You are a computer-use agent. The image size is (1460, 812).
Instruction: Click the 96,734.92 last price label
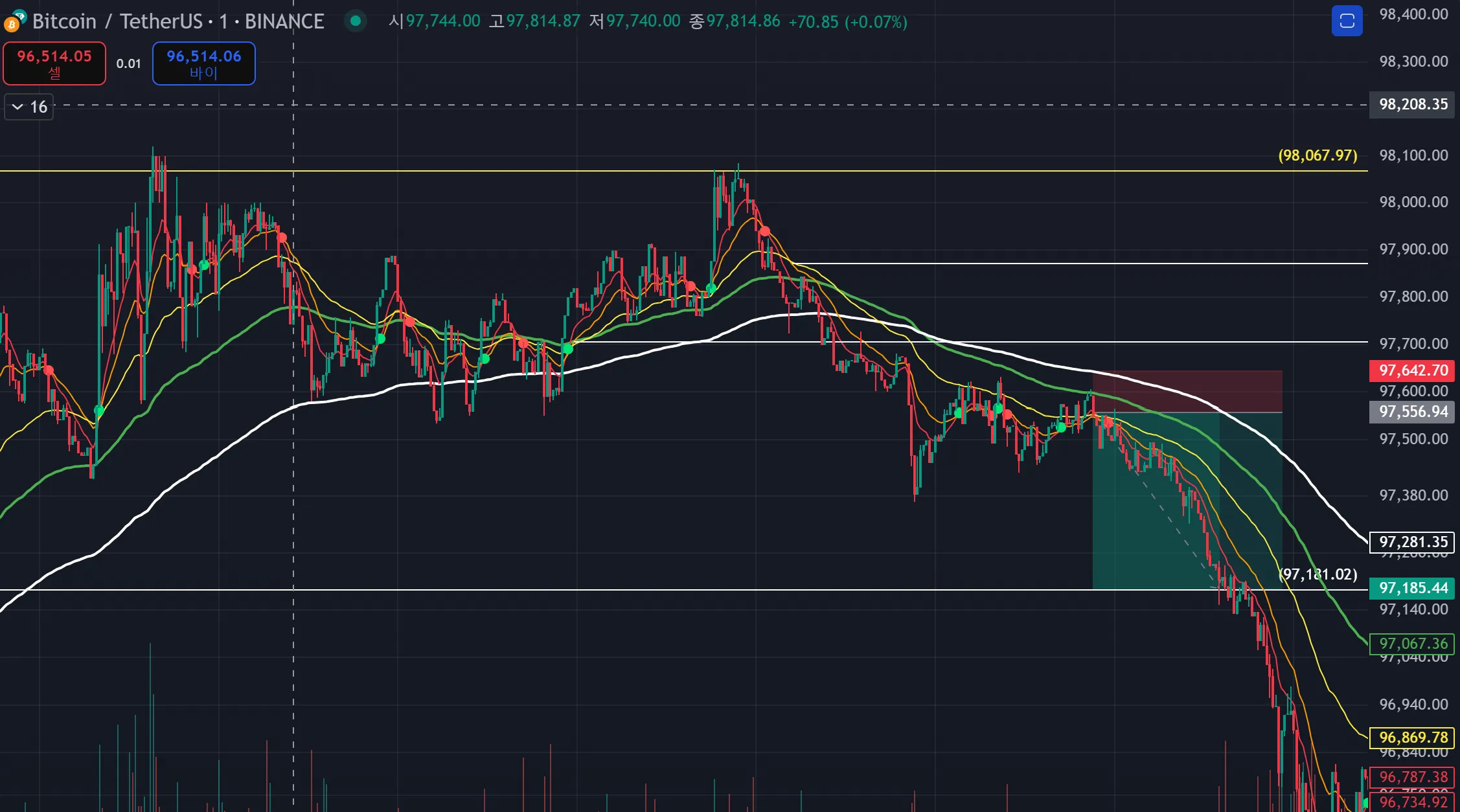(1412, 802)
